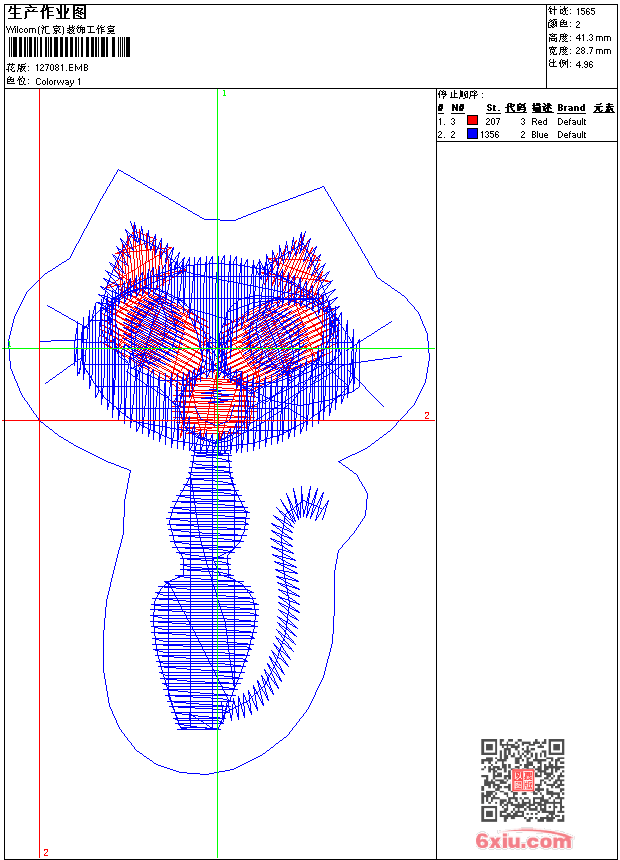The width and height of the screenshot is (620, 860).
Task: Click the stitch count value 1565
Action: pos(585,11)
